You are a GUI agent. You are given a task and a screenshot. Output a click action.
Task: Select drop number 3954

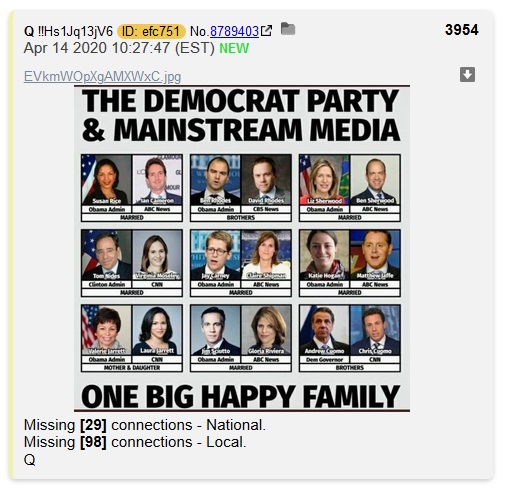tap(462, 30)
